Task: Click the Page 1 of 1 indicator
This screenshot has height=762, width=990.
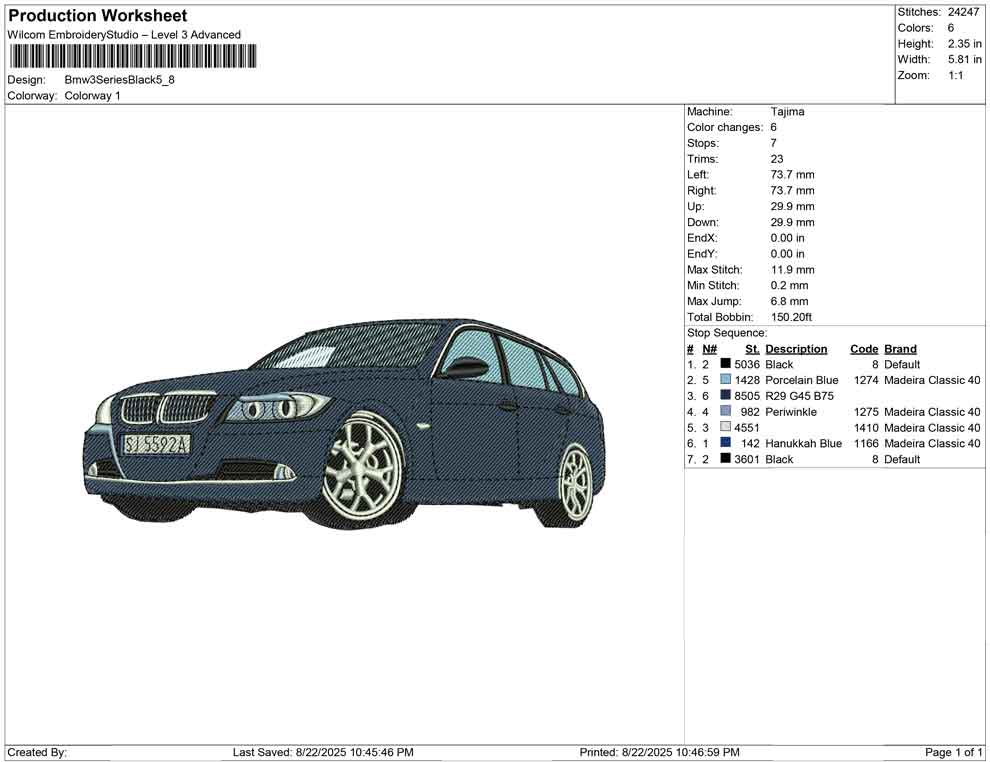Action: (954, 752)
